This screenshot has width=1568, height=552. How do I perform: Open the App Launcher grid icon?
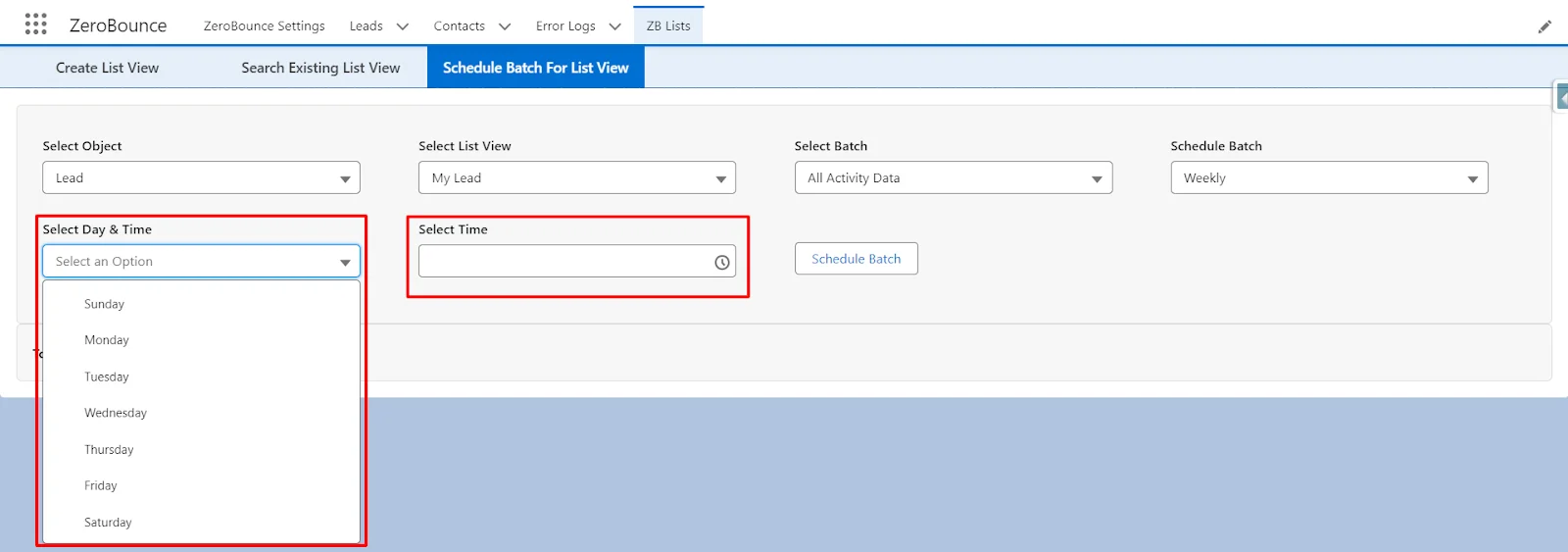coord(36,25)
